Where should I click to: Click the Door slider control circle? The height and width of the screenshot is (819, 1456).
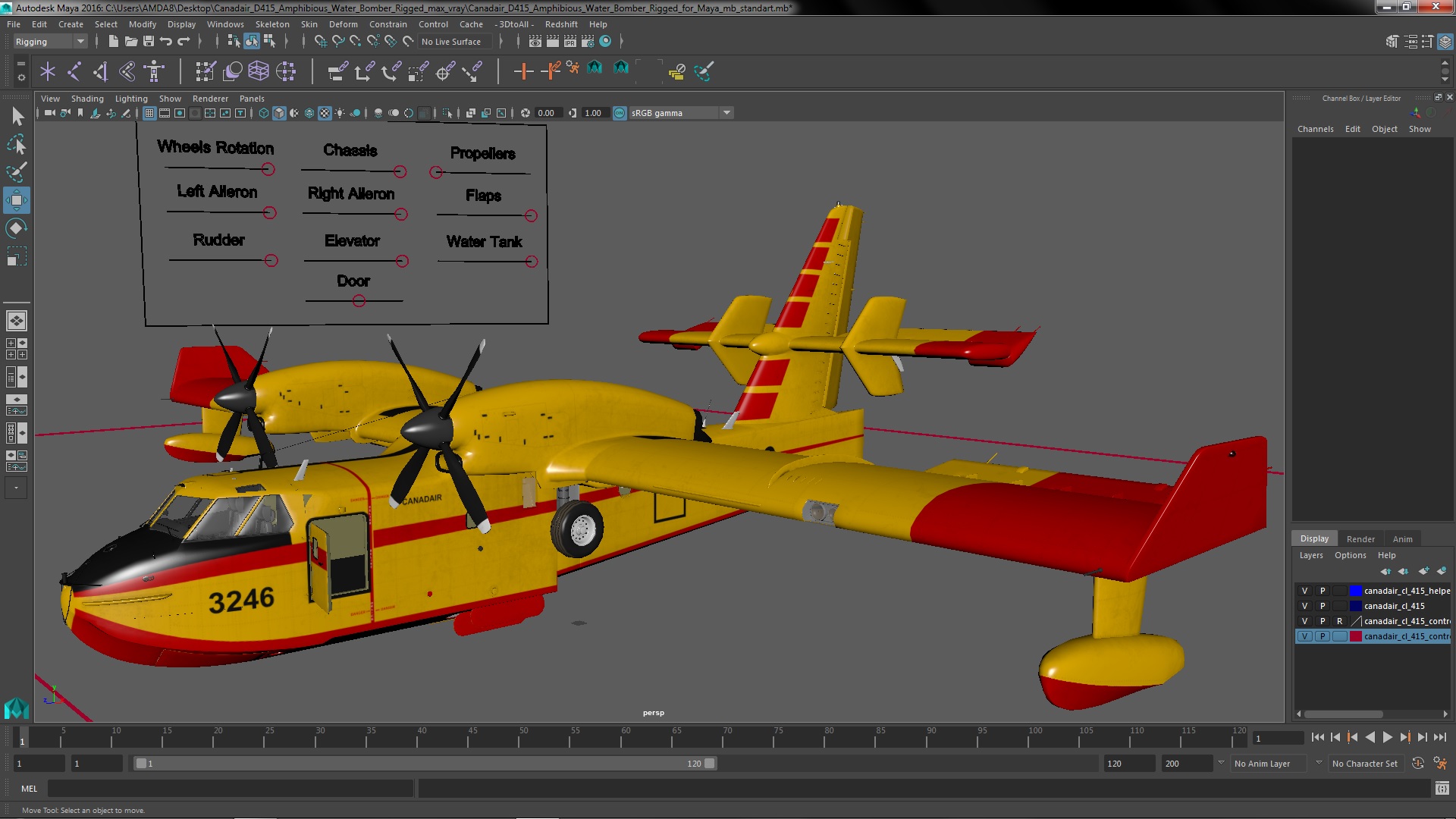[x=359, y=301]
